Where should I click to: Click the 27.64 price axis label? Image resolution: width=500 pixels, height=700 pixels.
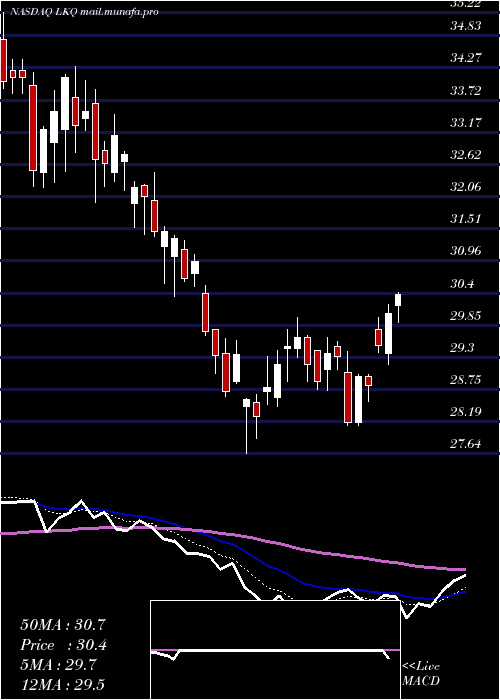(466, 445)
